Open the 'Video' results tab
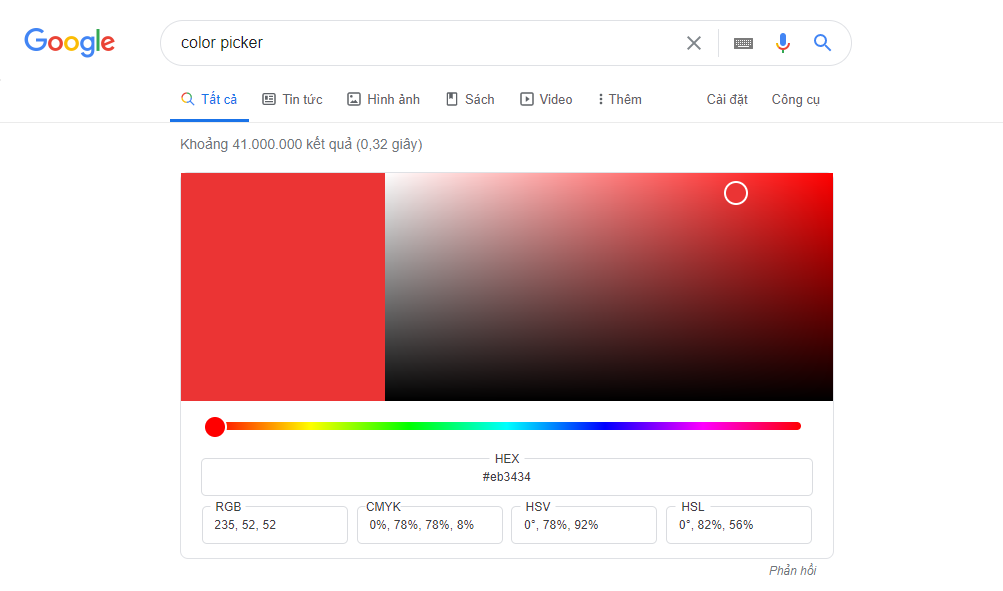Screen dimensions: 1003x591 (546, 100)
